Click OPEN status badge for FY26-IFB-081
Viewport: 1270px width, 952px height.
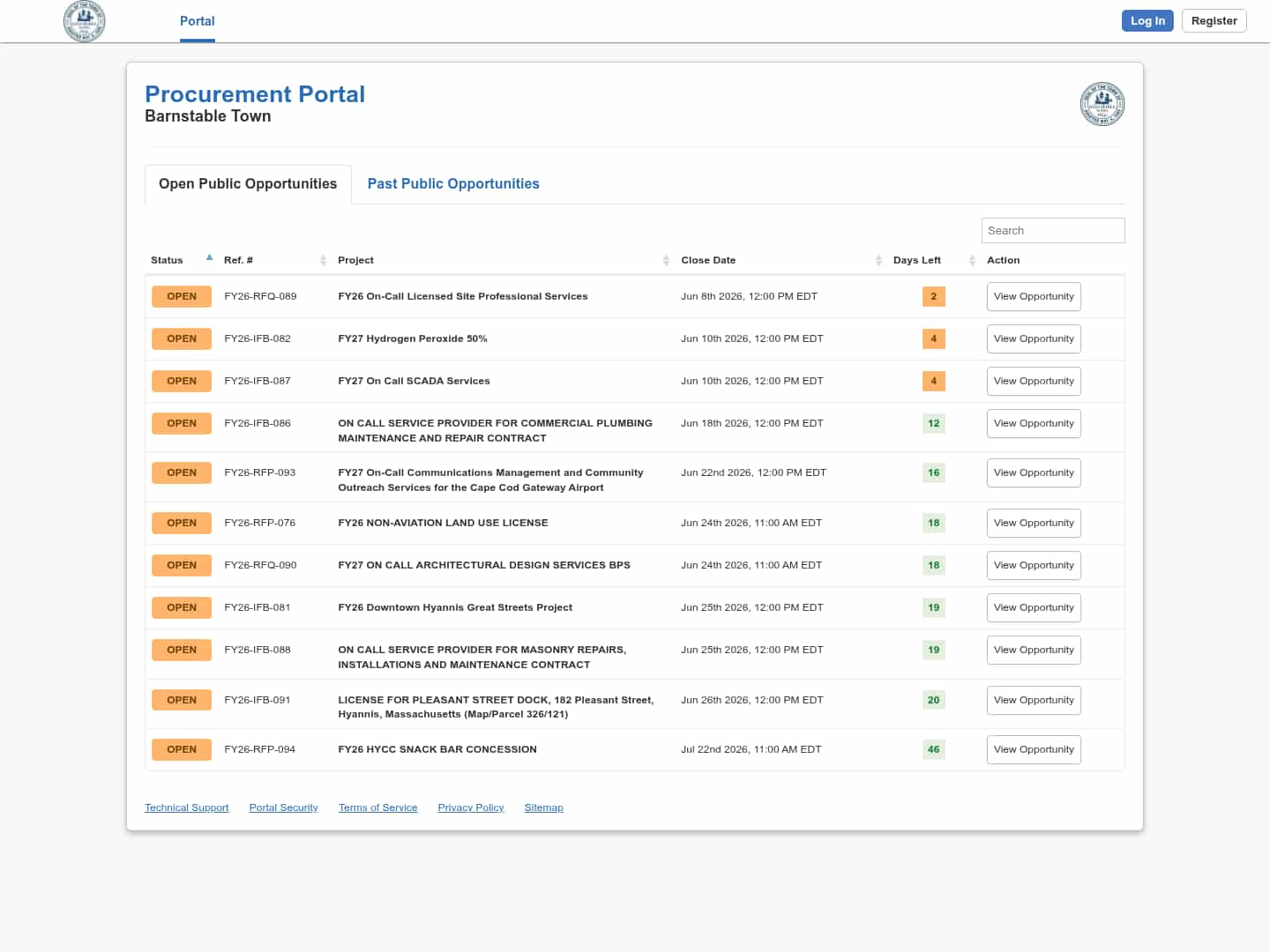point(182,607)
